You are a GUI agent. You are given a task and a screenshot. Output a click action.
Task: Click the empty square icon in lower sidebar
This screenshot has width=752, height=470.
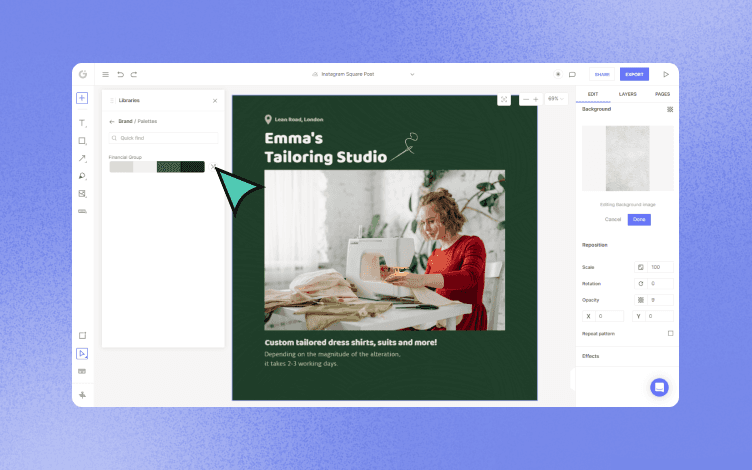pyautogui.click(x=82, y=336)
